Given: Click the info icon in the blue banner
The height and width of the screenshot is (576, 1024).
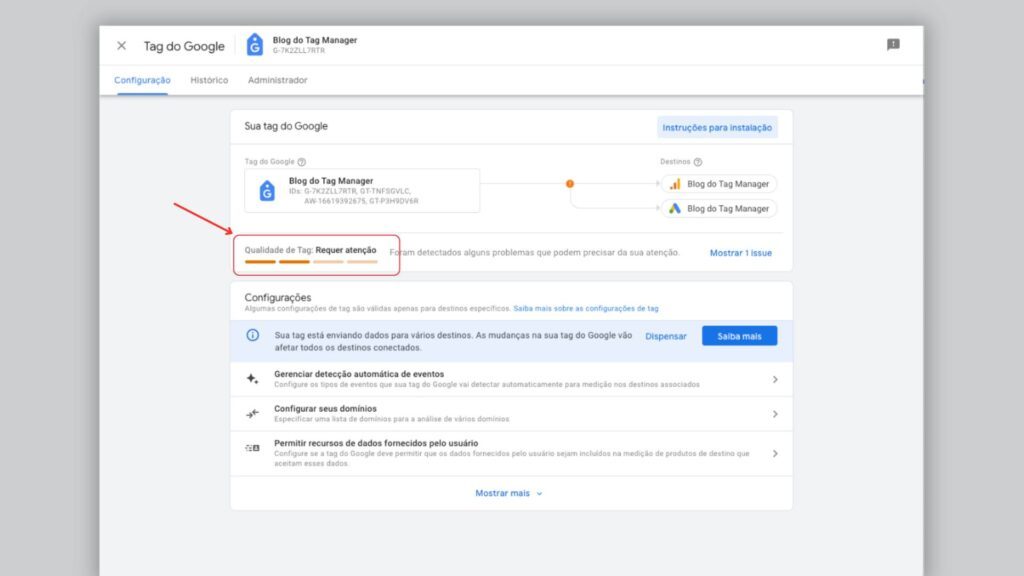Looking at the screenshot, I should [x=253, y=335].
